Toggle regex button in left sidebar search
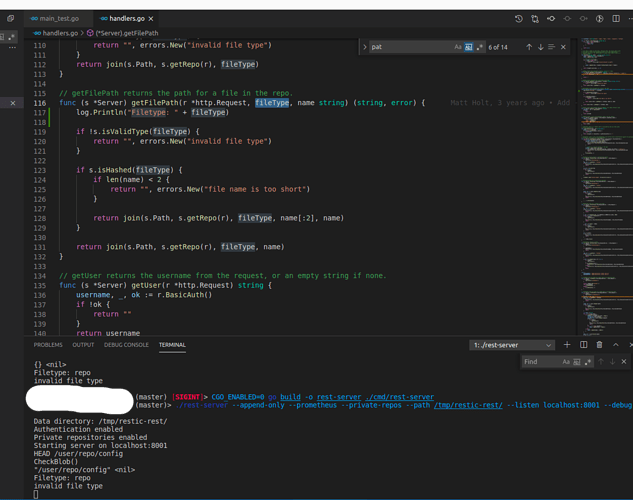Image resolution: width=633 pixels, height=500 pixels. tap(11, 37)
